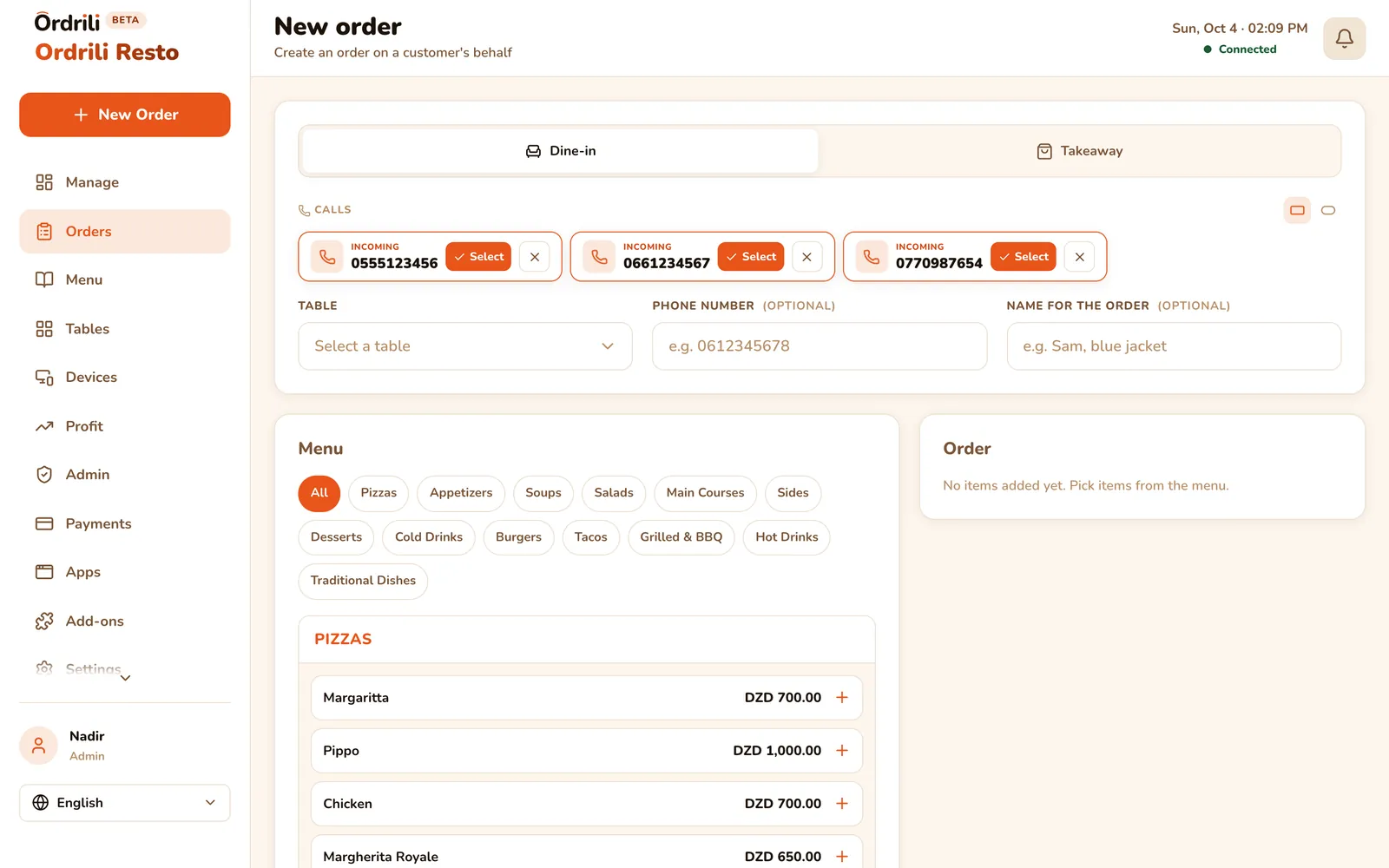Open the English language dropdown
The image size is (1389, 868).
point(125,803)
